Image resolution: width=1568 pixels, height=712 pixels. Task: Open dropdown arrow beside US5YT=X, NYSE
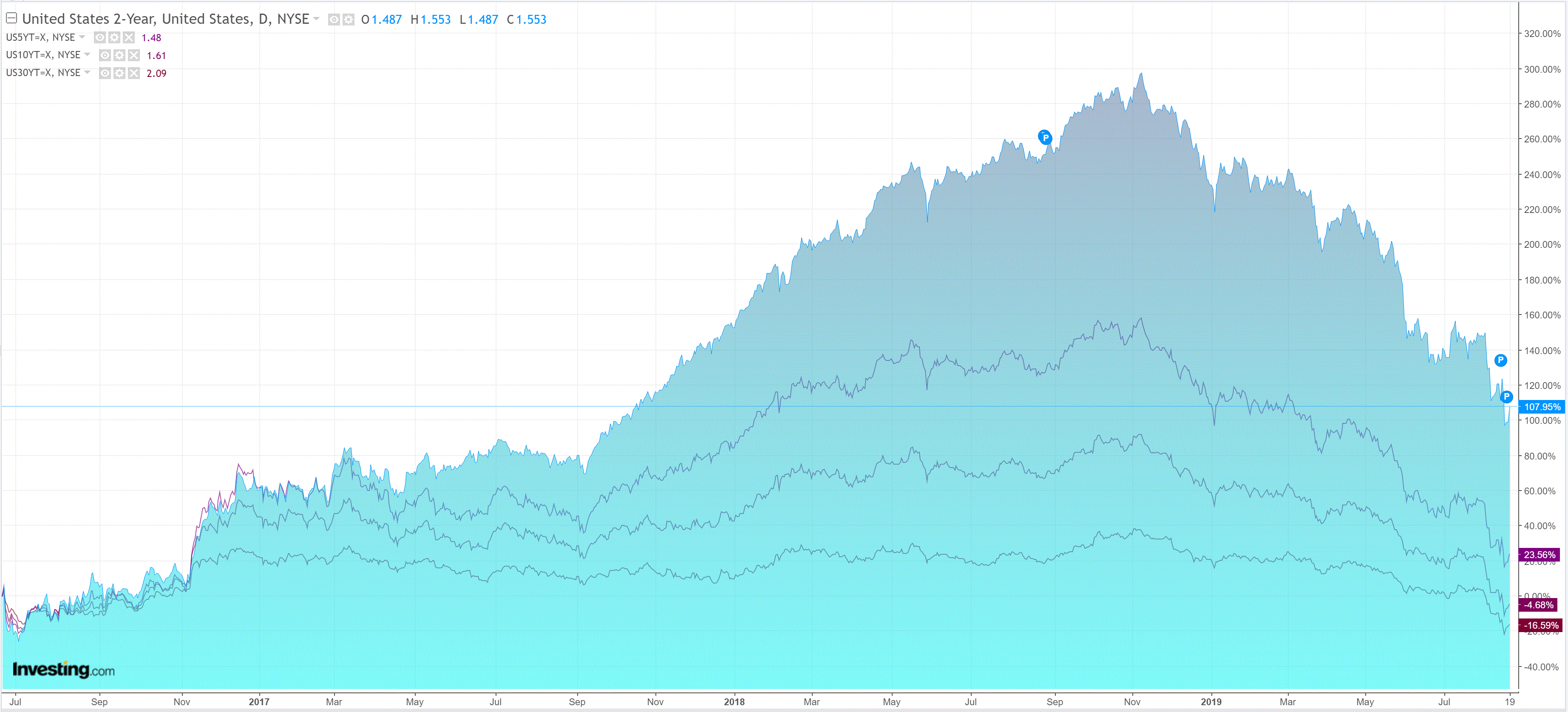coord(82,37)
